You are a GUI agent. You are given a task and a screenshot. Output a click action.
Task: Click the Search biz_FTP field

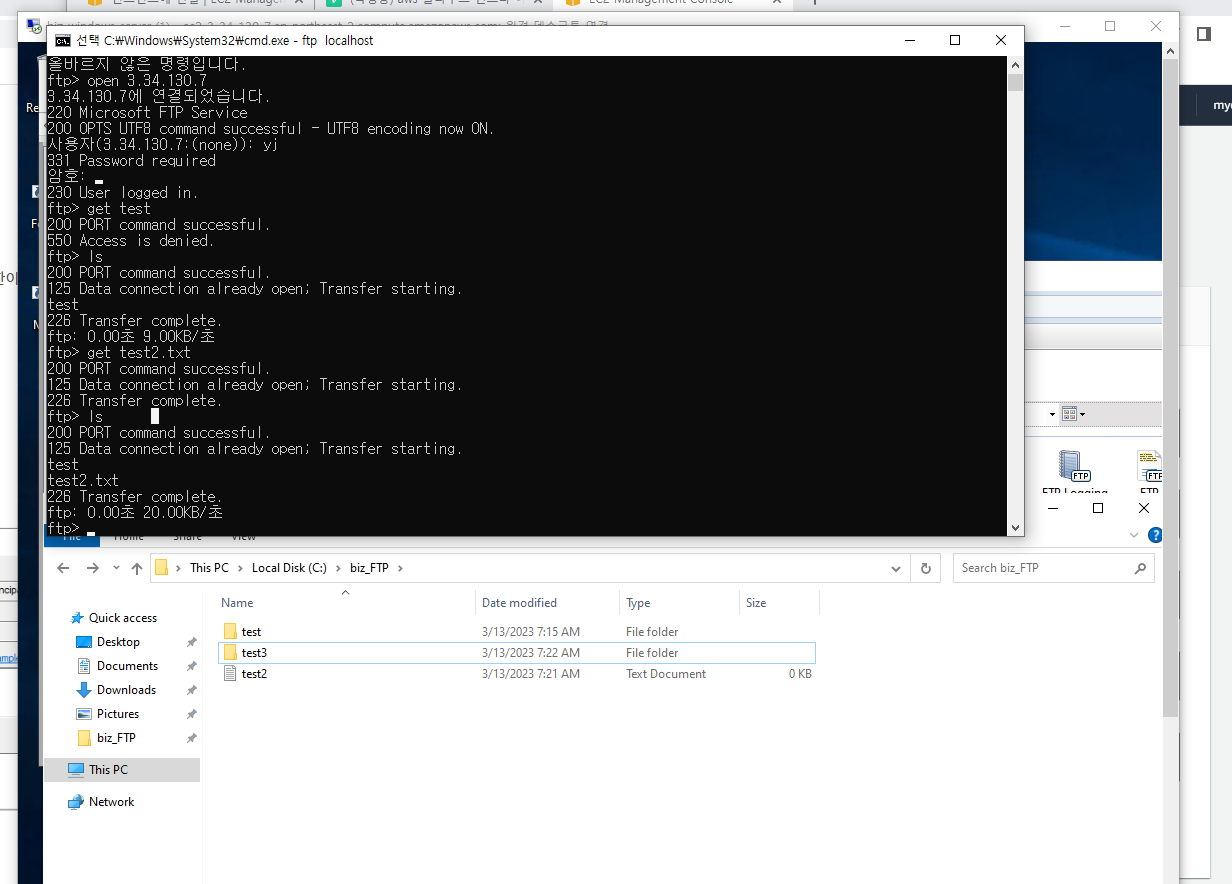pos(1053,568)
